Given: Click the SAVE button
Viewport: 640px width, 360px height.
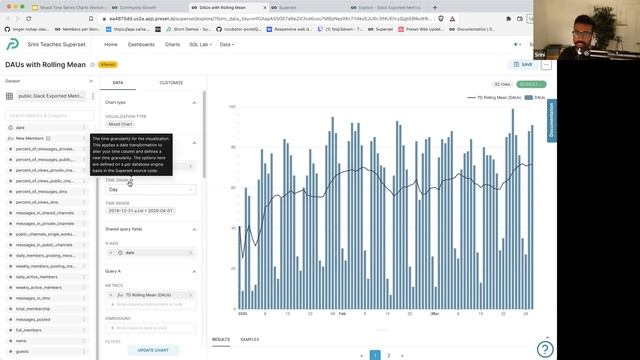Looking at the screenshot, I should click(x=523, y=64).
